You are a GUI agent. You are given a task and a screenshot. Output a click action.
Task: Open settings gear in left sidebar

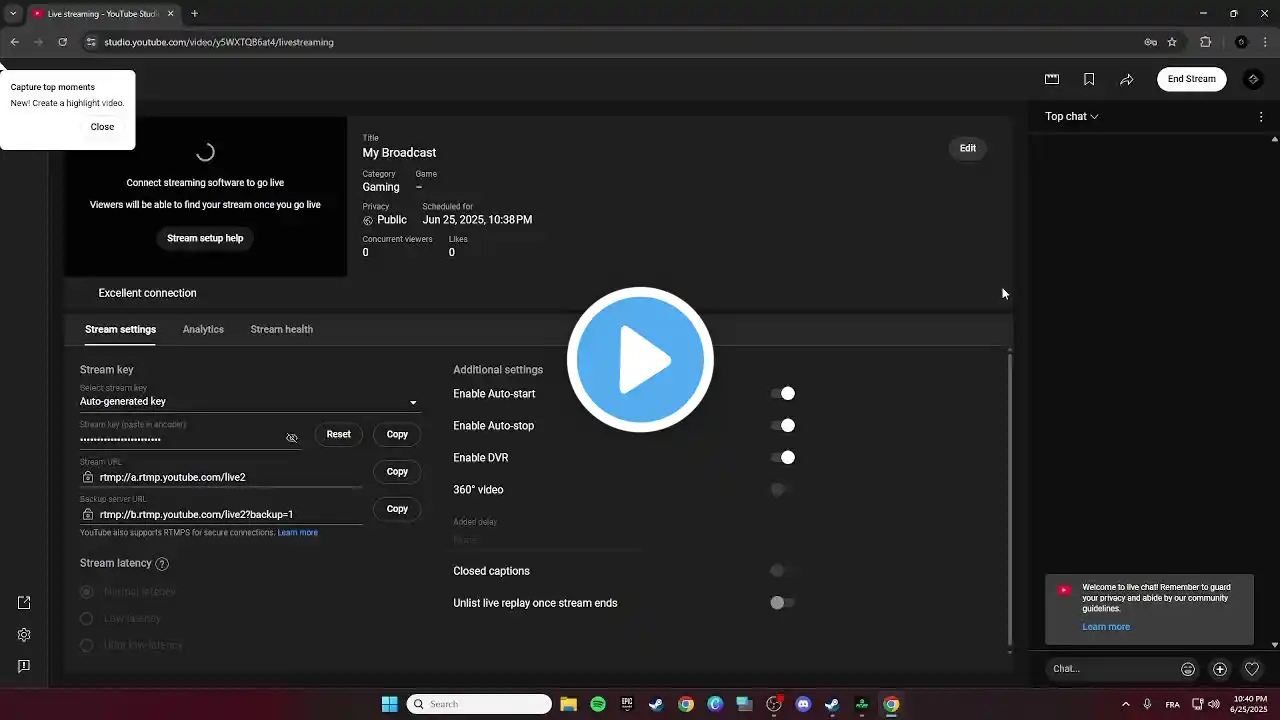[24, 634]
